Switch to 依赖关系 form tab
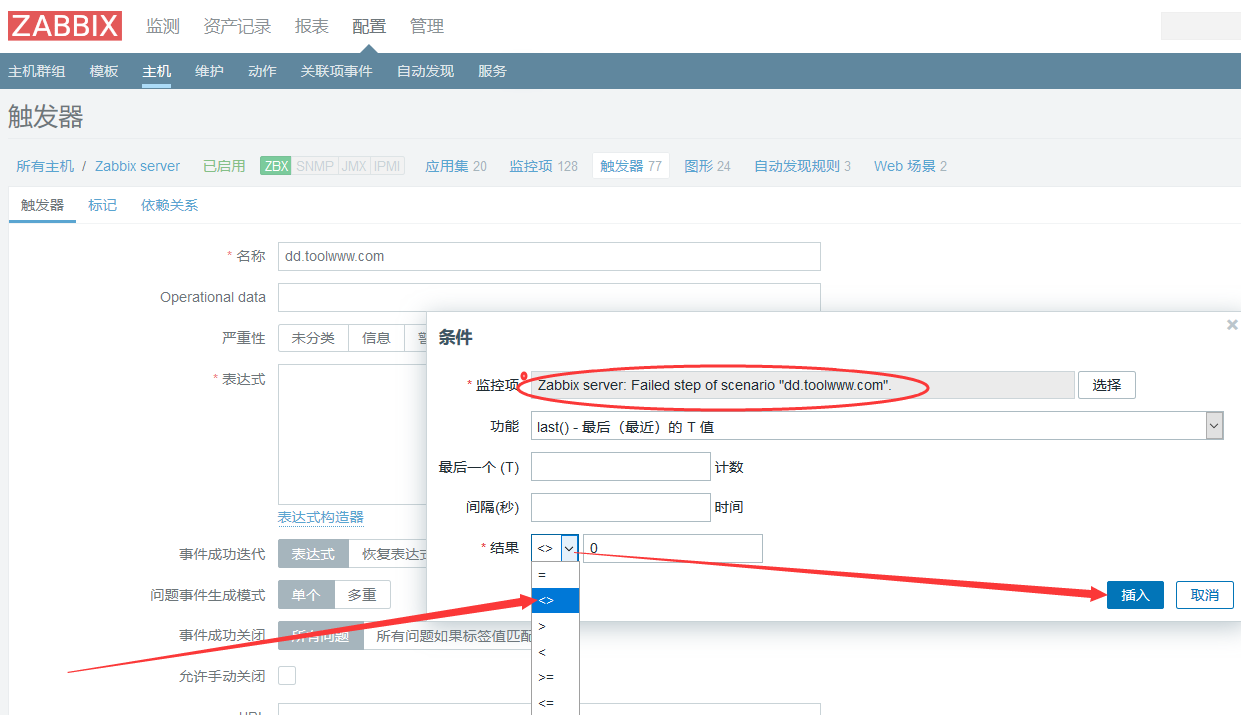This screenshot has height=715, width=1241. pos(169,205)
